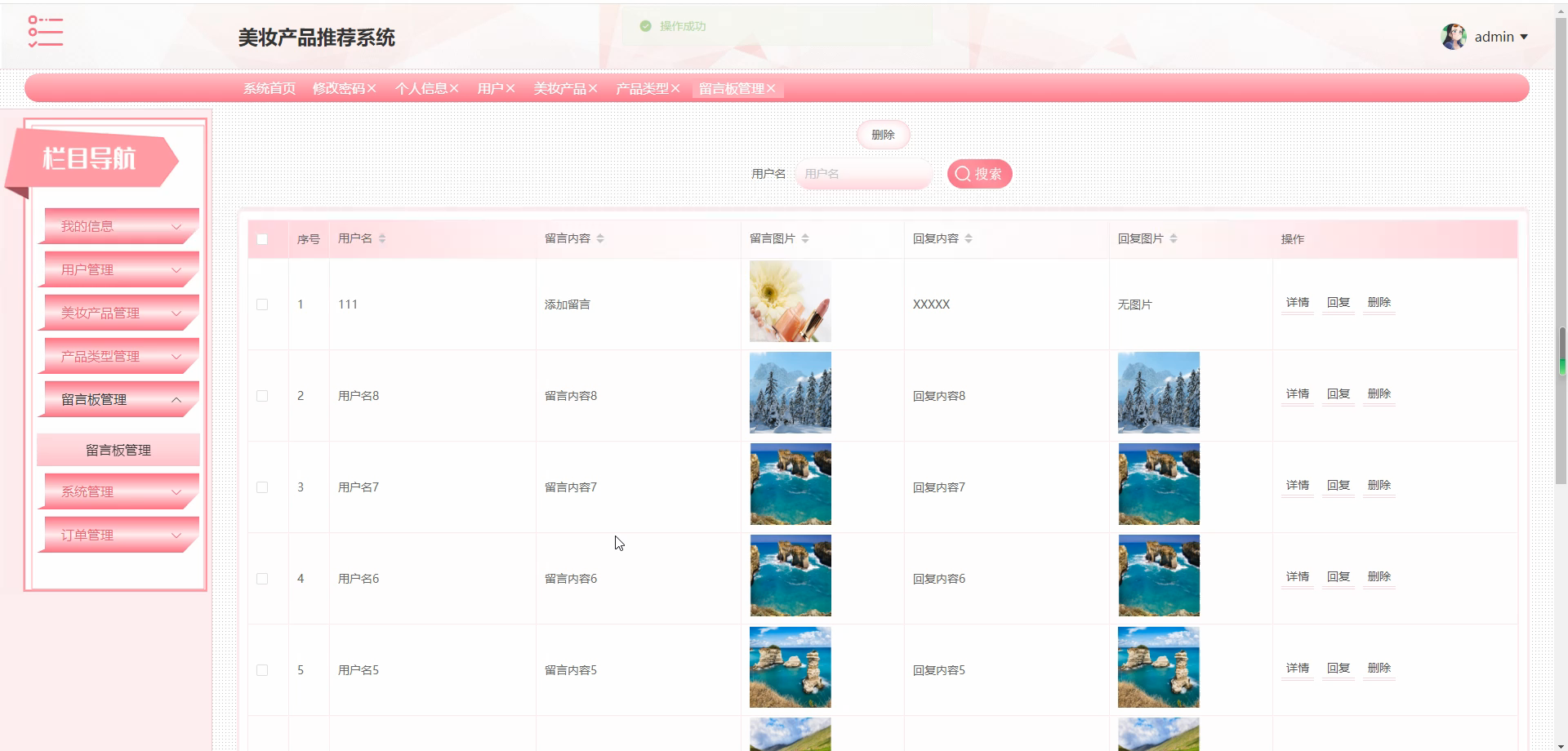Switch to the 用户 tab
The width and height of the screenshot is (1568, 751).
point(490,88)
